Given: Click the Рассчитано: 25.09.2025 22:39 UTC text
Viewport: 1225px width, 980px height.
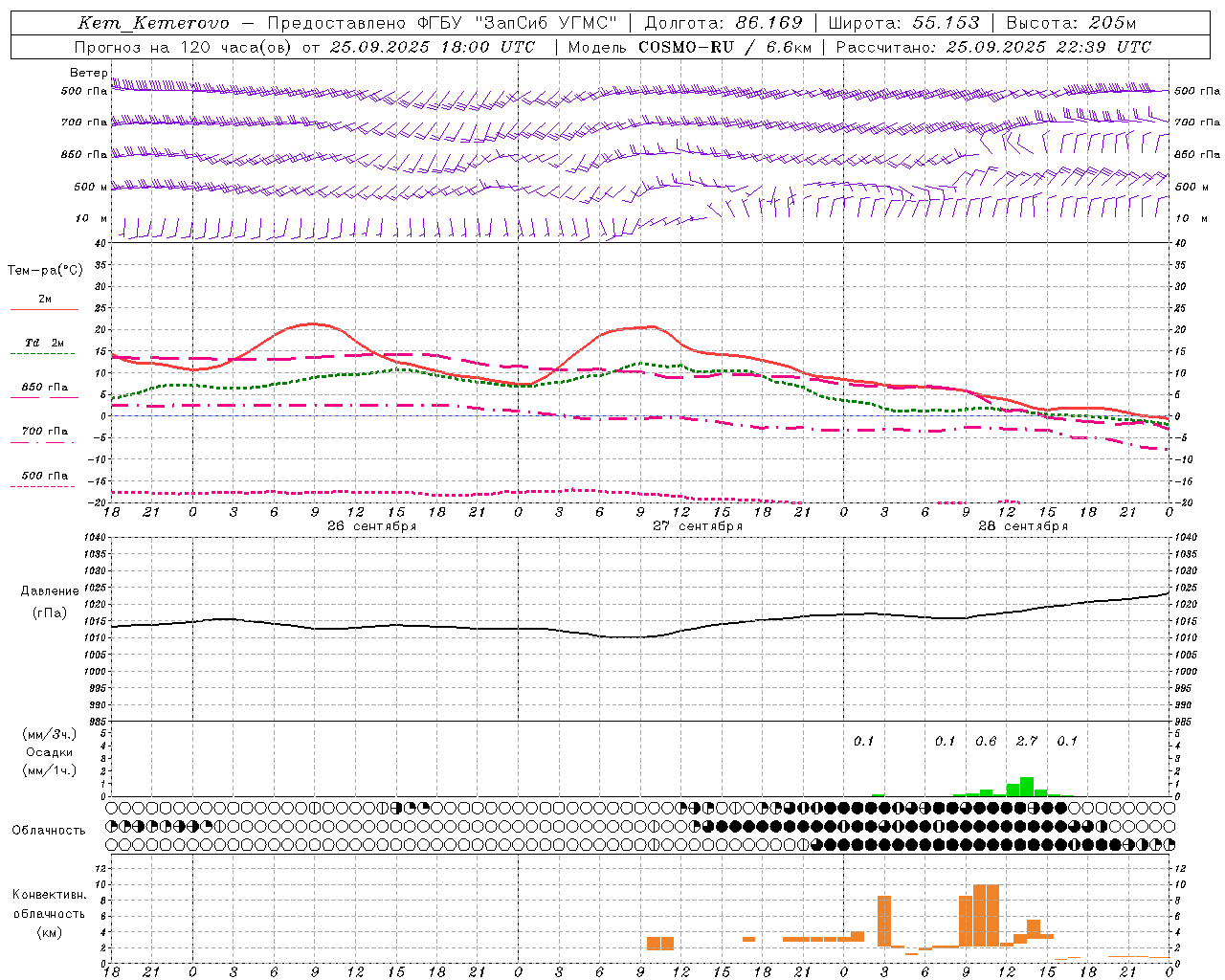Looking at the screenshot, I should [993, 47].
